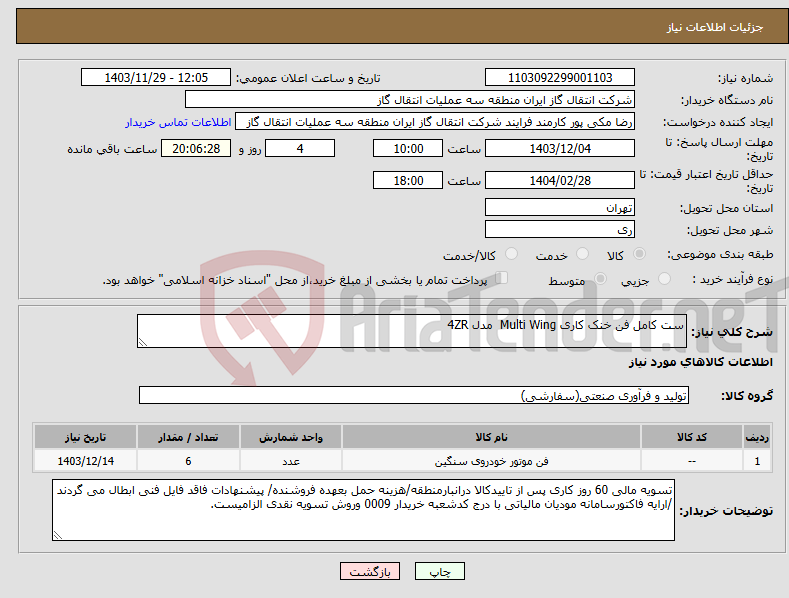
Task: Select the خدمت radio button
Action: 582,254
